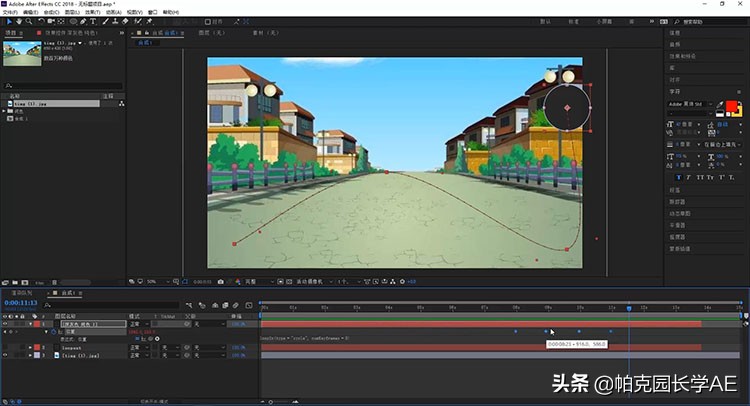Toggle the timeline Frame Blending icon
The image size is (750, 406).
tap(225, 305)
